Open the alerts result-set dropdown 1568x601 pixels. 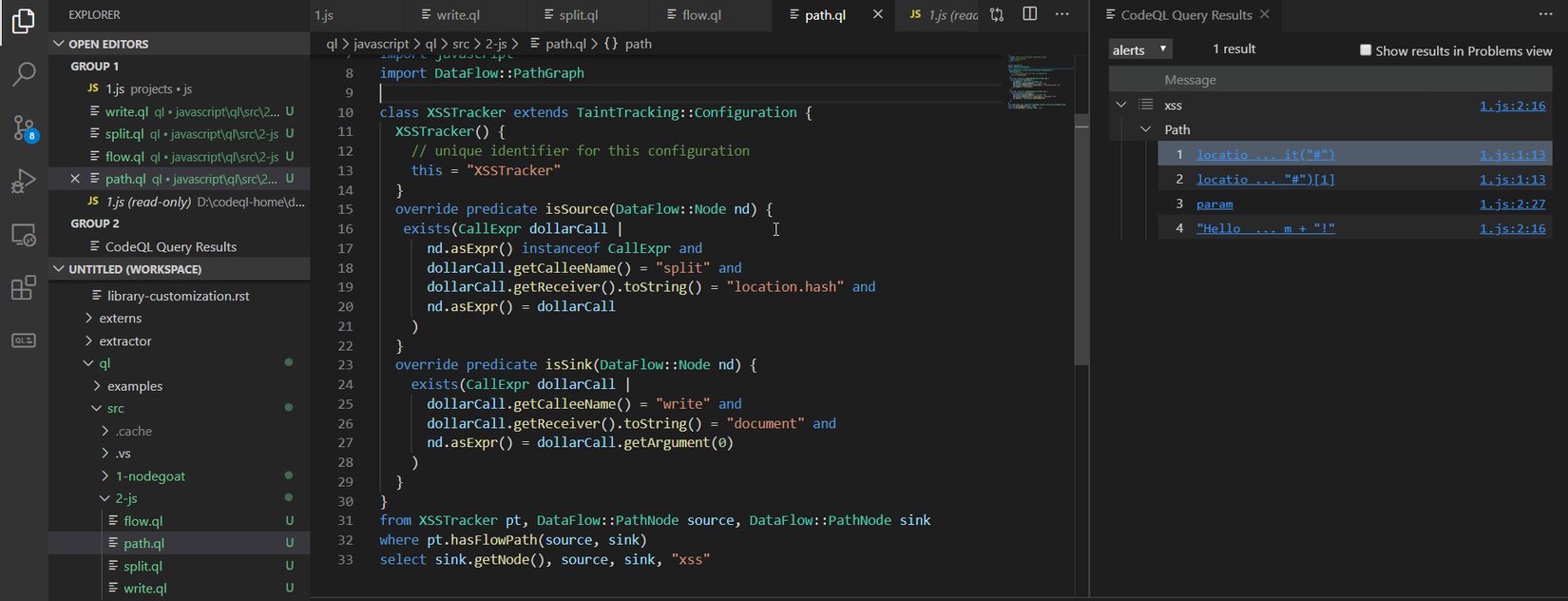(x=1140, y=49)
